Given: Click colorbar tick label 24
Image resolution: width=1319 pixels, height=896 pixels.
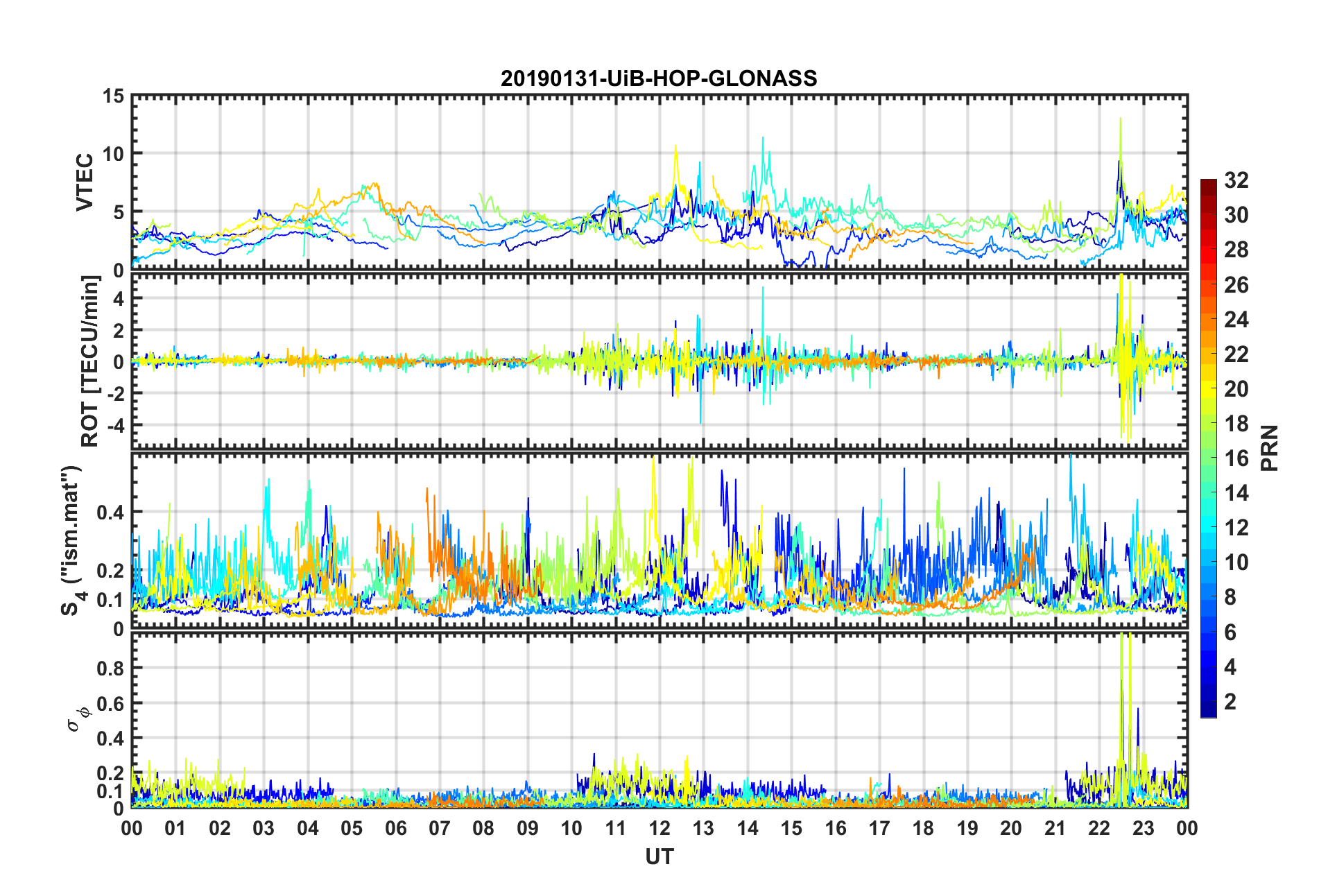Looking at the screenshot, I should pyautogui.click(x=1236, y=319).
